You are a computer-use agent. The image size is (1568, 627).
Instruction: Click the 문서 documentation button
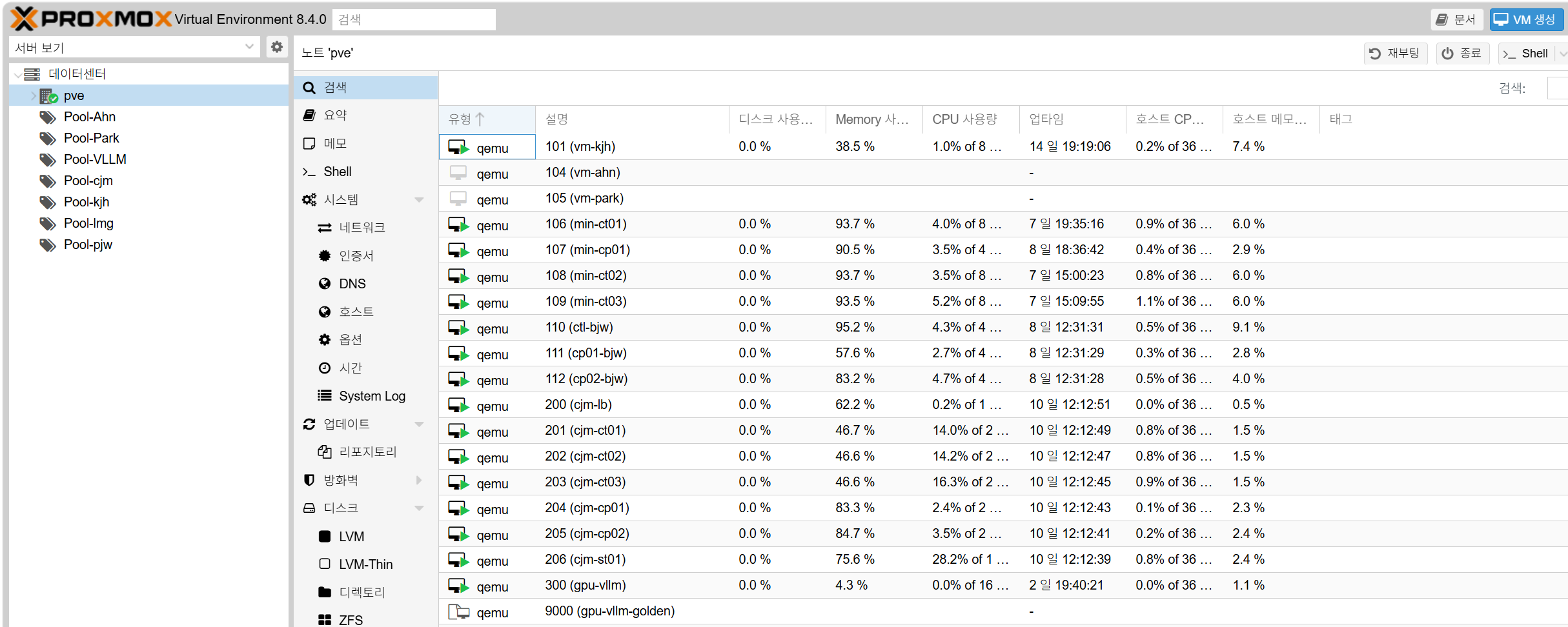(1456, 19)
